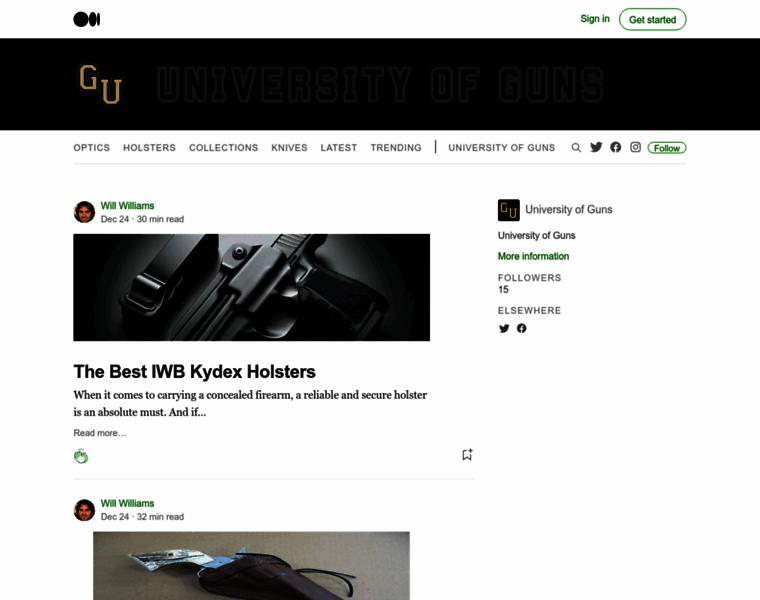This screenshot has height=600, width=760.
Task: Bookmark The Best IWB Kydex Holsters article
Action: [x=467, y=455]
